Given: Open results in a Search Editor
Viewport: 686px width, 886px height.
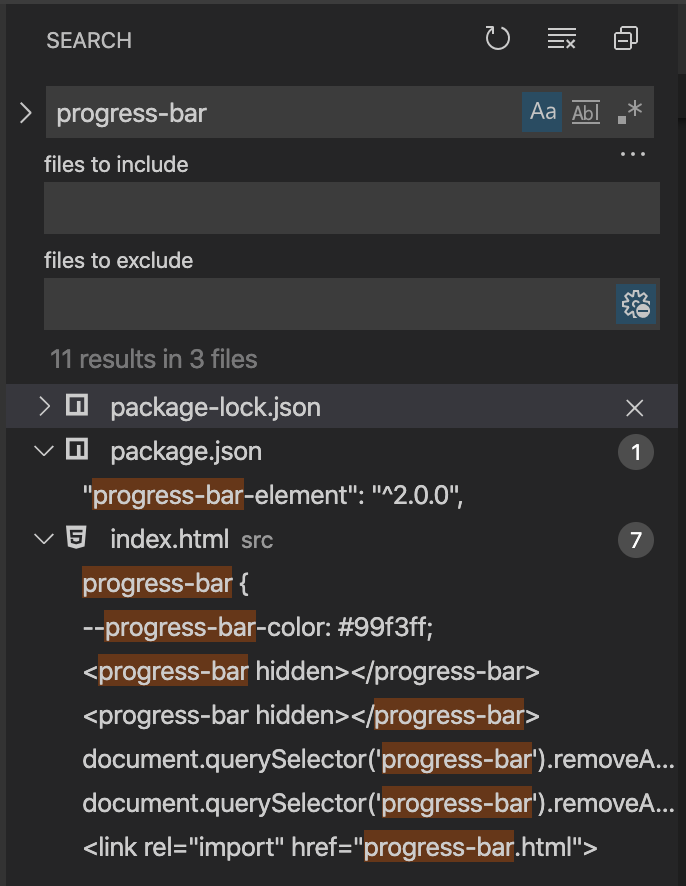Looking at the screenshot, I should (x=627, y=38).
